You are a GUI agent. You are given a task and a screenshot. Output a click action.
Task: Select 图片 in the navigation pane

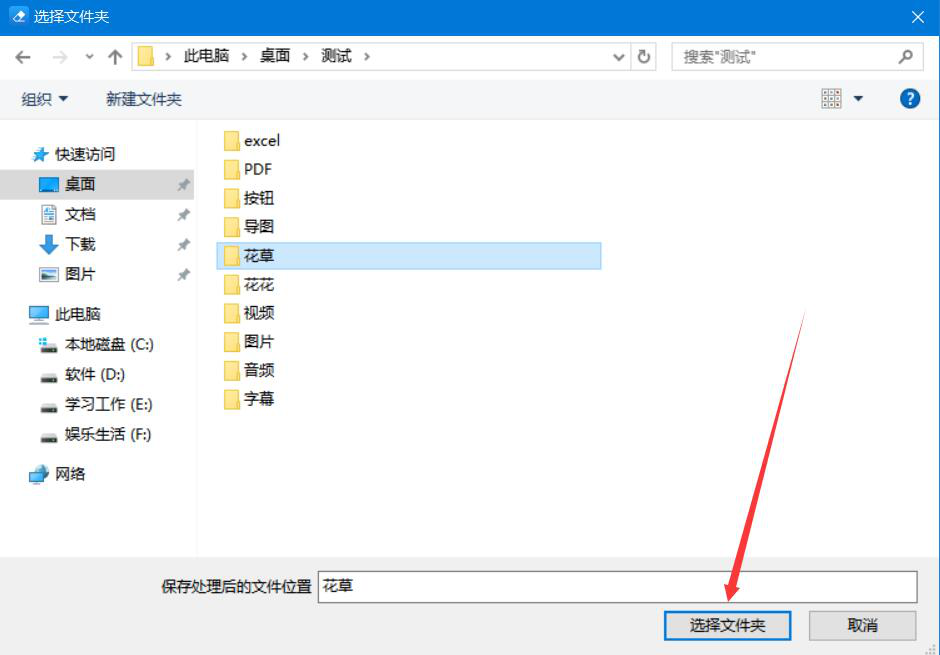point(80,274)
